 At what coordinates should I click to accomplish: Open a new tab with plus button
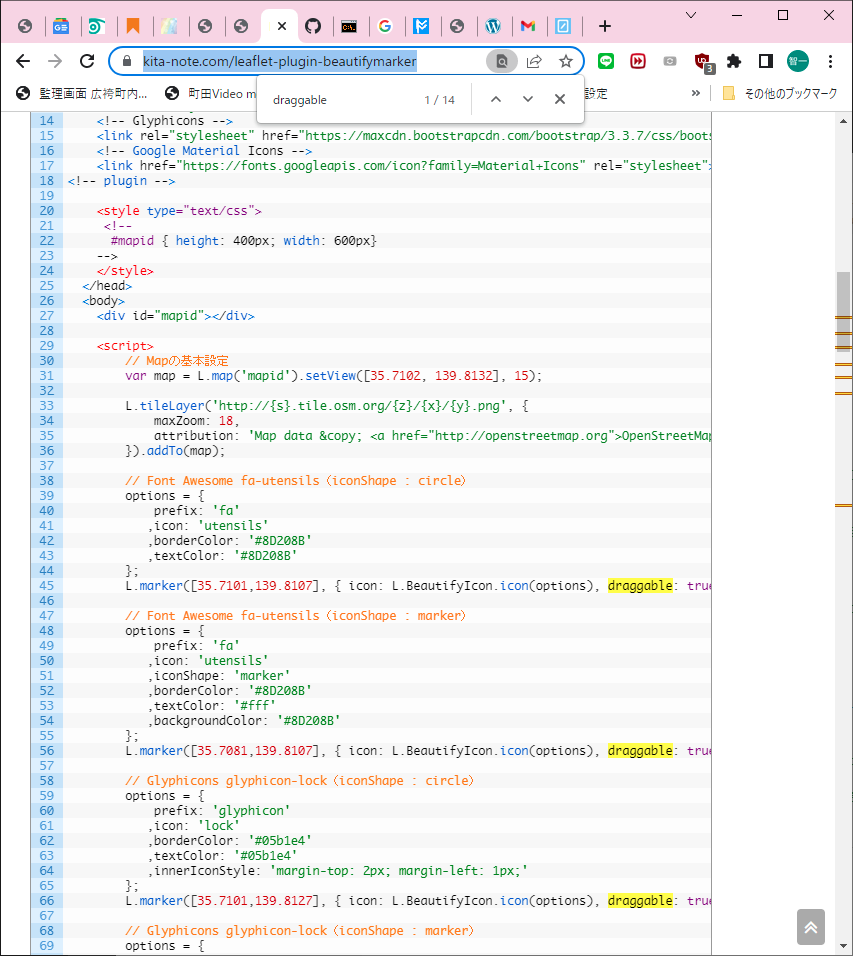pos(604,26)
